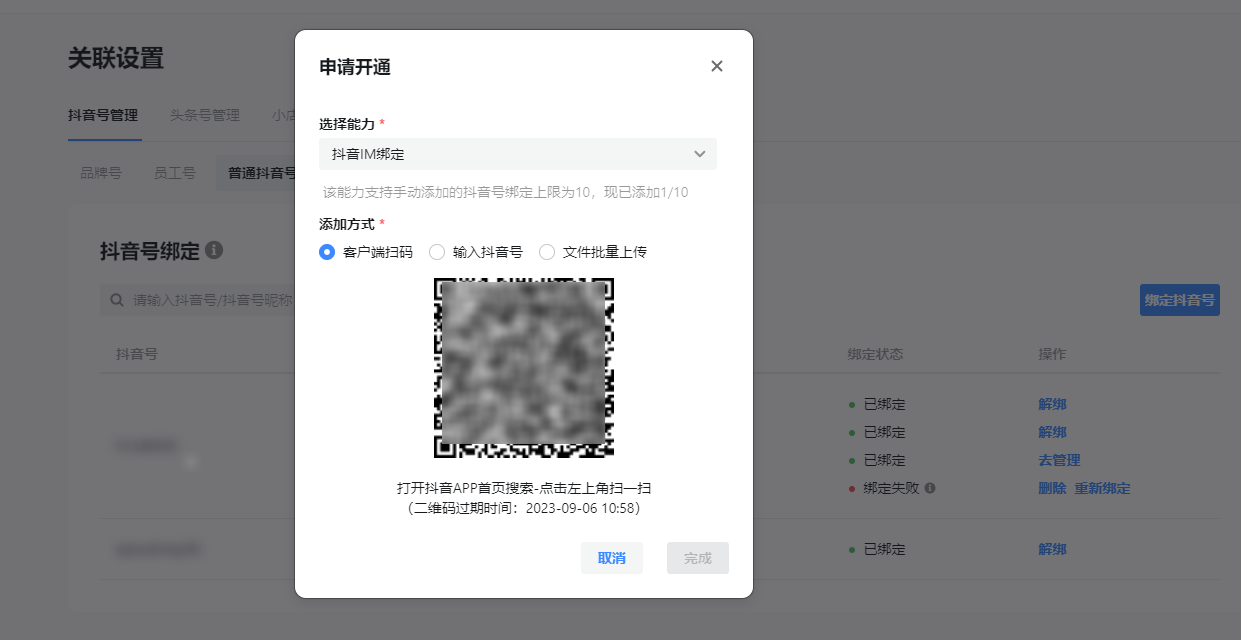Viewport: 1241px width, 640px height.
Task: Click the 添加方式 field label
Action: pos(347,224)
